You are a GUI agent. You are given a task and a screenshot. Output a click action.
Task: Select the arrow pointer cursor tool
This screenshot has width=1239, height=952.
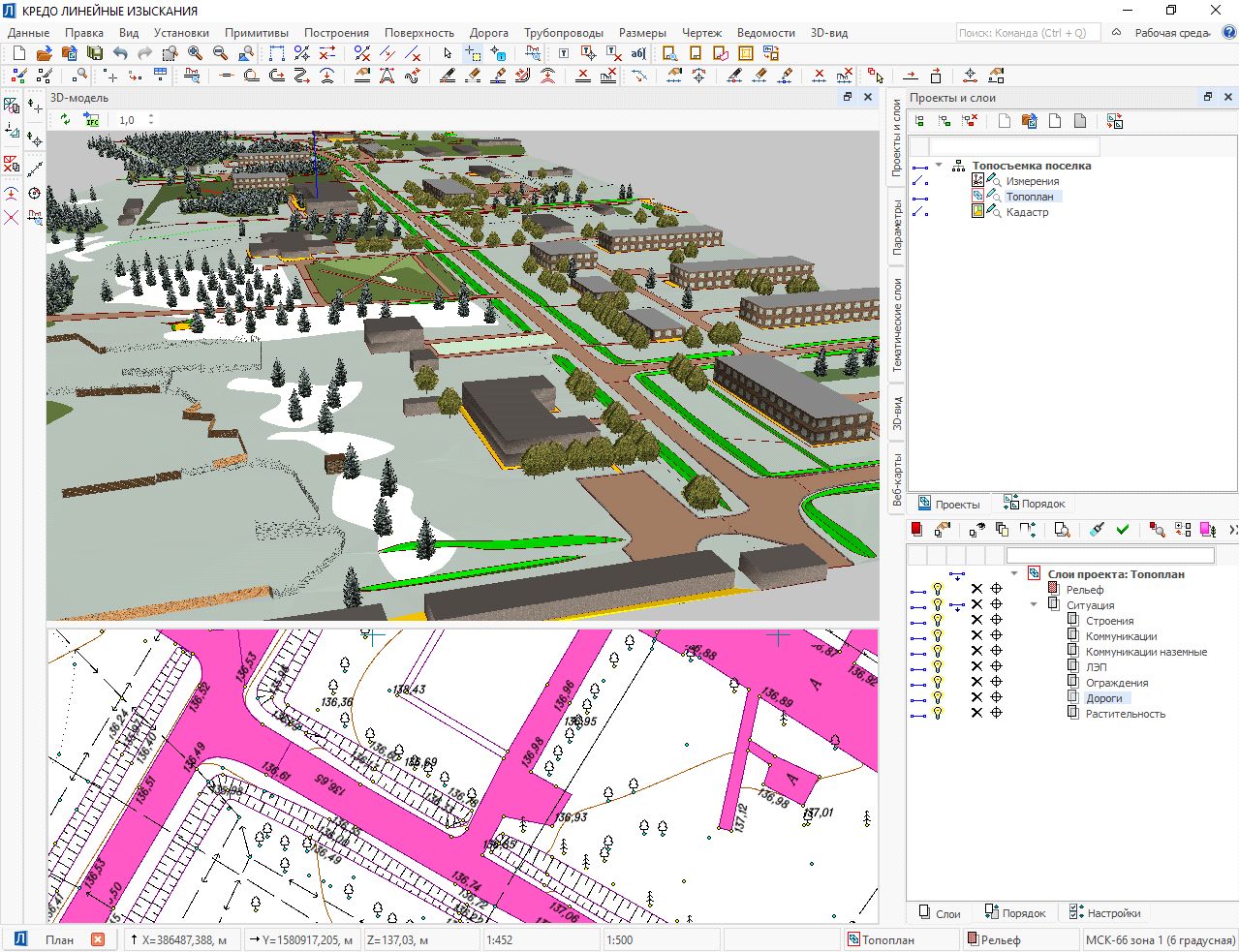coord(448,53)
